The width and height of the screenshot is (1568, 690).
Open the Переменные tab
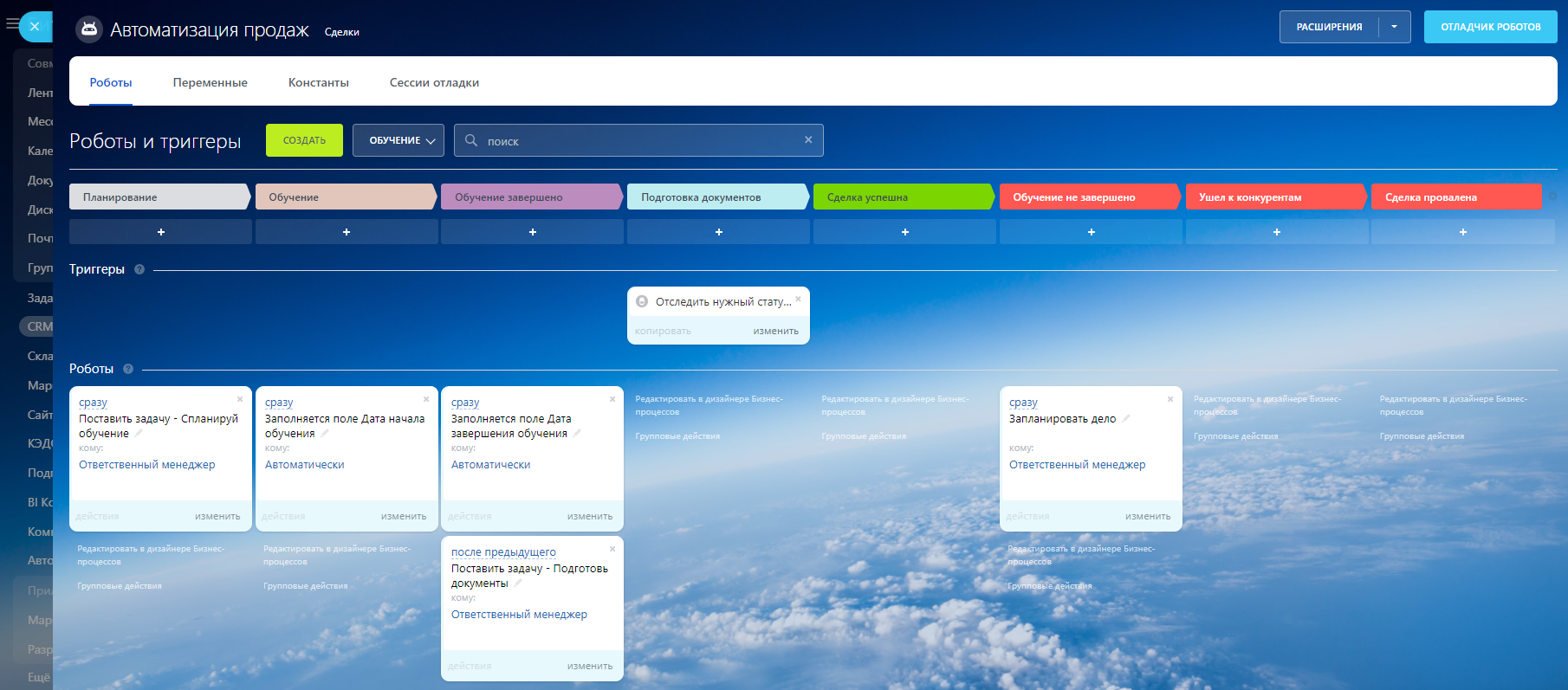211,83
